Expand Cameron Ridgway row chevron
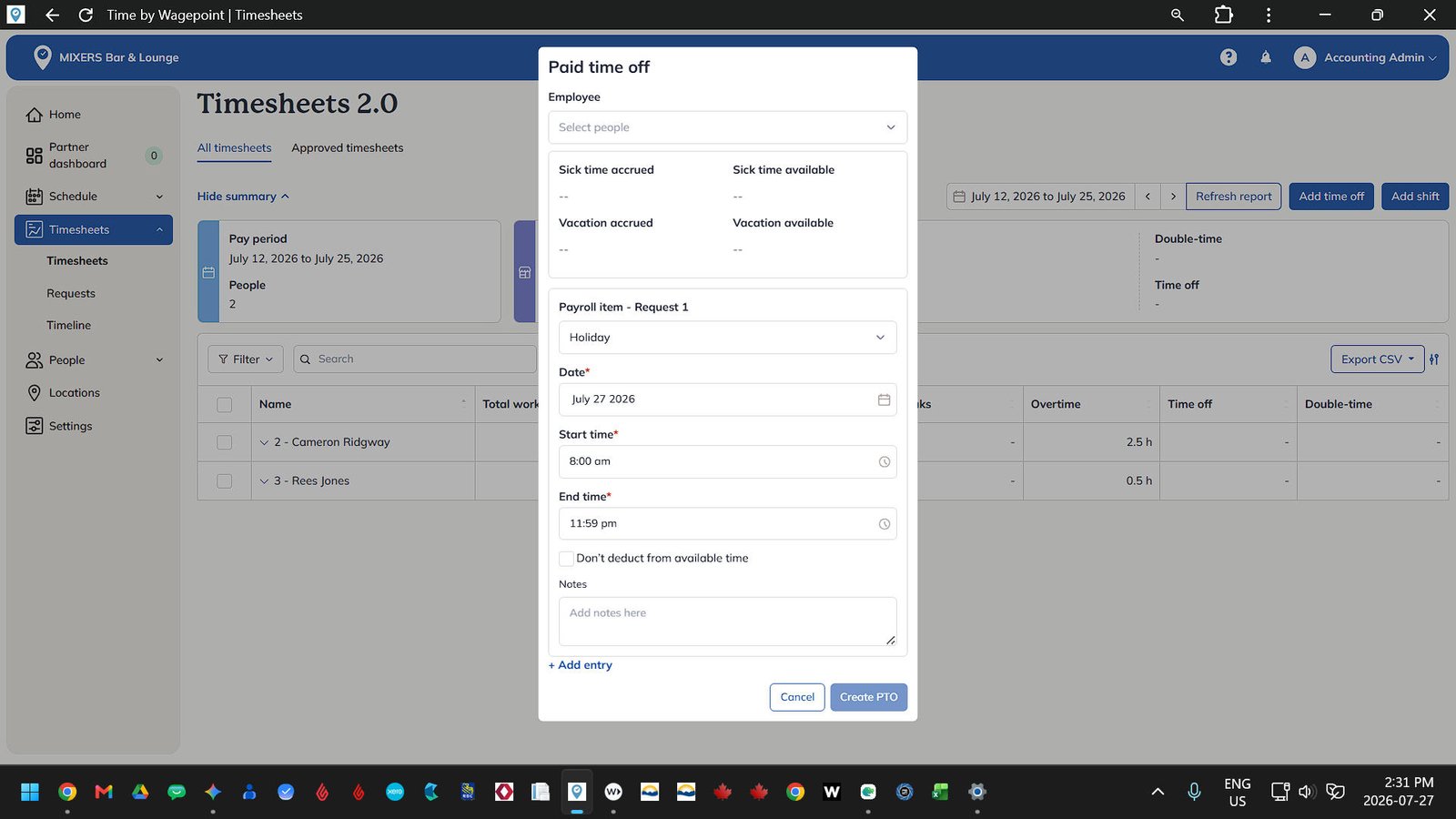Image resolution: width=1456 pixels, height=819 pixels. coord(264,442)
